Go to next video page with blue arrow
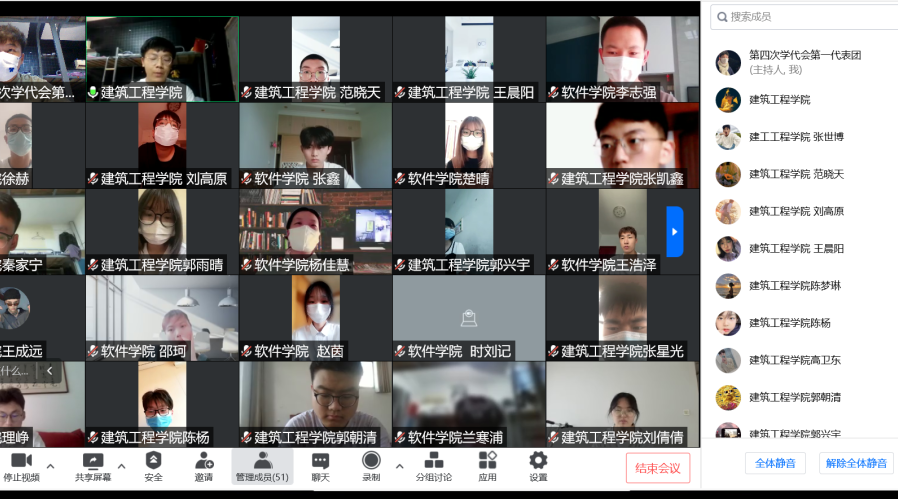The width and height of the screenshot is (898, 499). (x=675, y=231)
